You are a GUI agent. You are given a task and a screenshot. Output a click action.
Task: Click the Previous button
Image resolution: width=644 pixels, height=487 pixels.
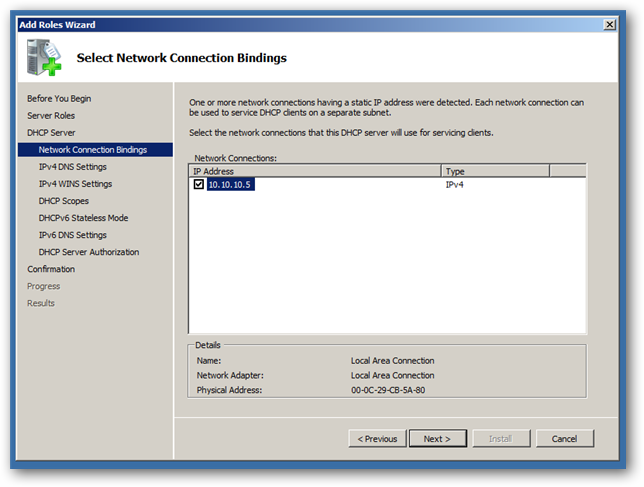pyautogui.click(x=377, y=439)
